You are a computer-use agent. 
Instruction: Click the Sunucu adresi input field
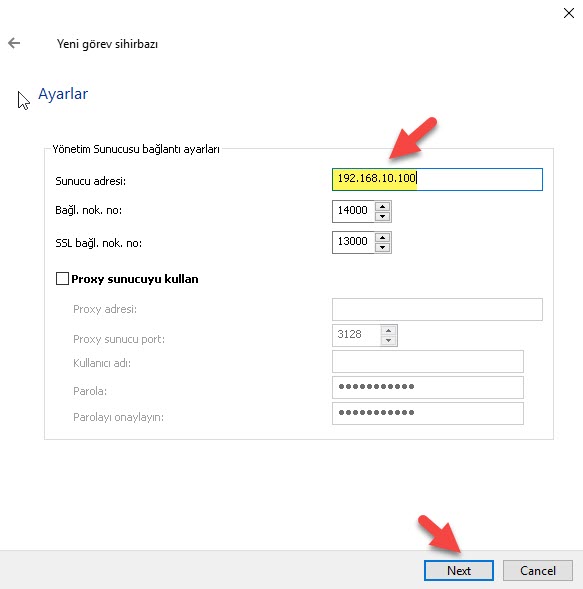tap(437, 179)
